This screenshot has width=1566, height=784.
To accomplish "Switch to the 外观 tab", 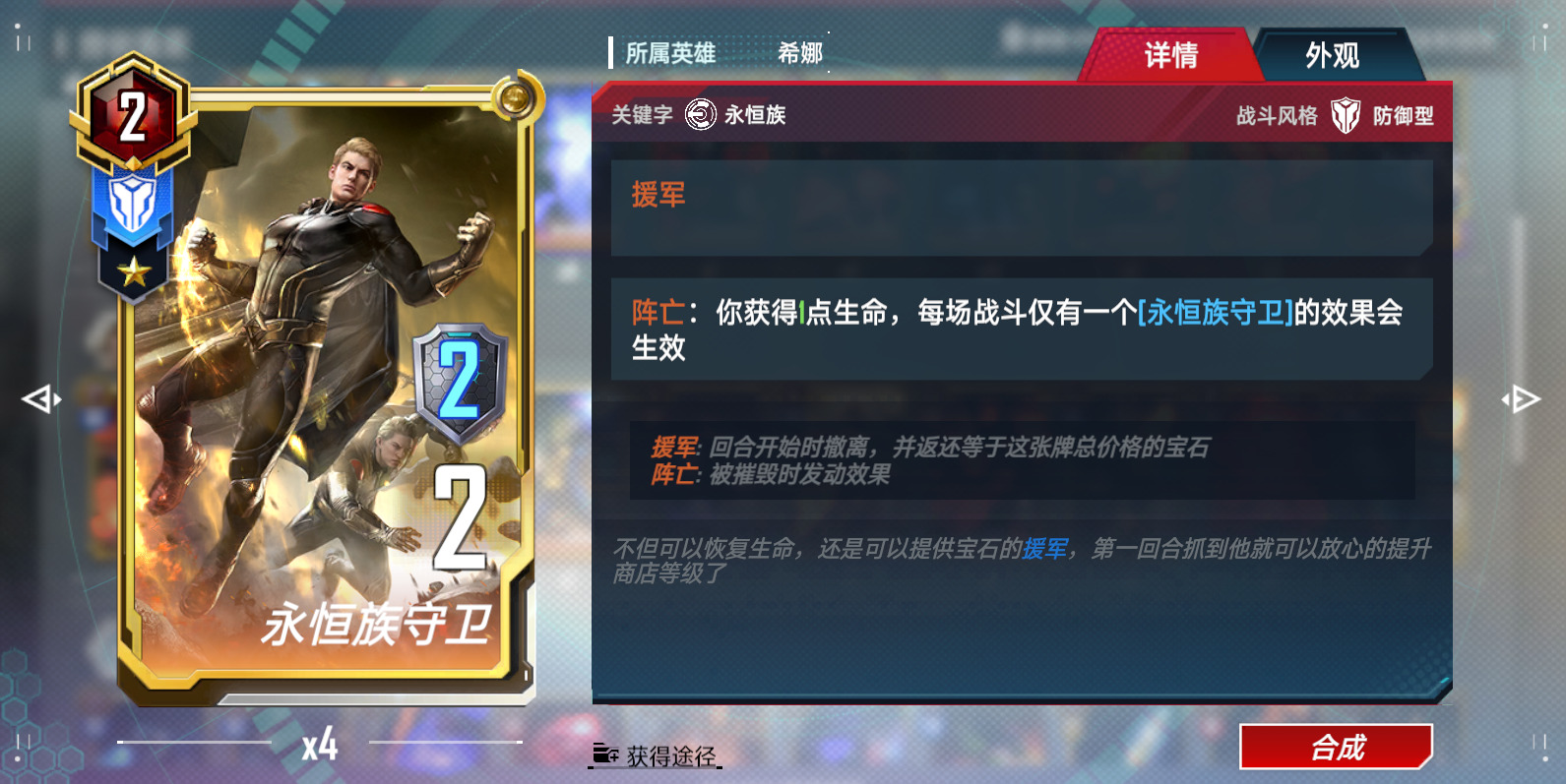I will 1333,55.
